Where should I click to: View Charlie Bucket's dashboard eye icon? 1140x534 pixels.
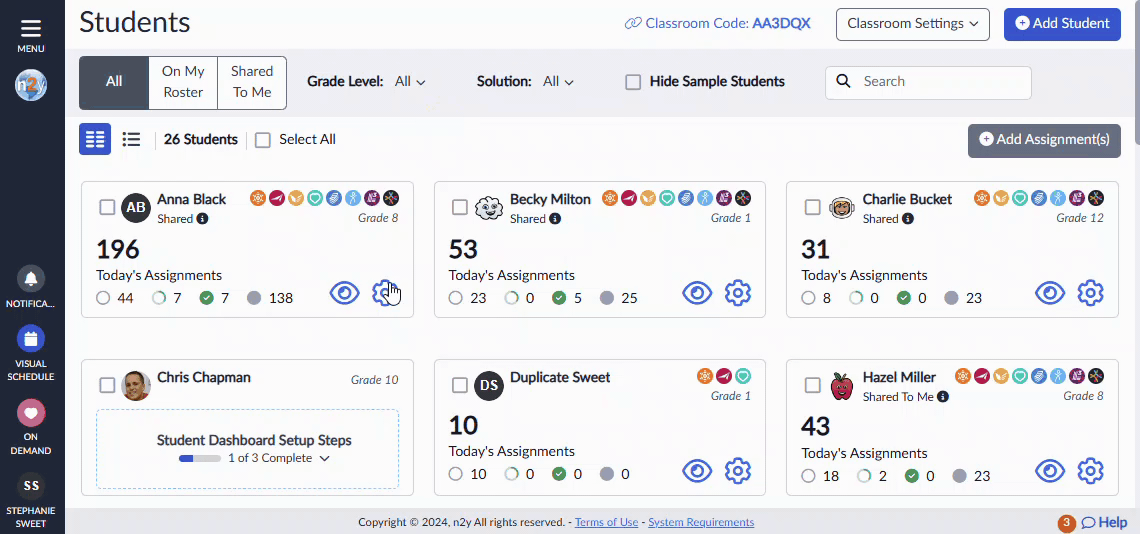pyautogui.click(x=1050, y=293)
